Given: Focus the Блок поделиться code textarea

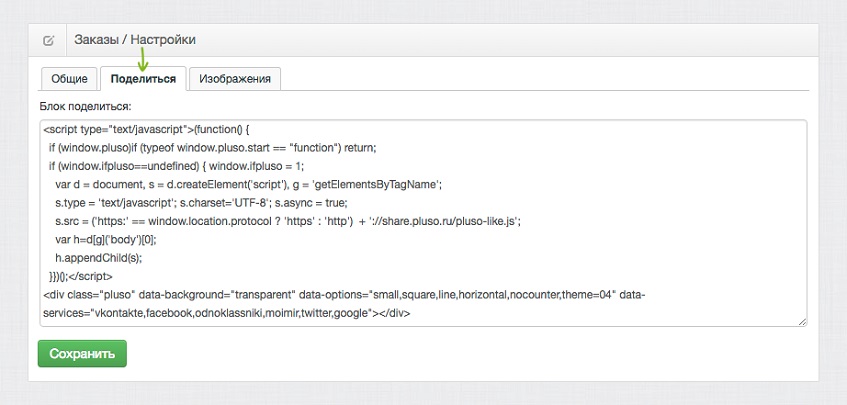Looking at the screenshot, I should pyautogui.click(x=424, y=223).
